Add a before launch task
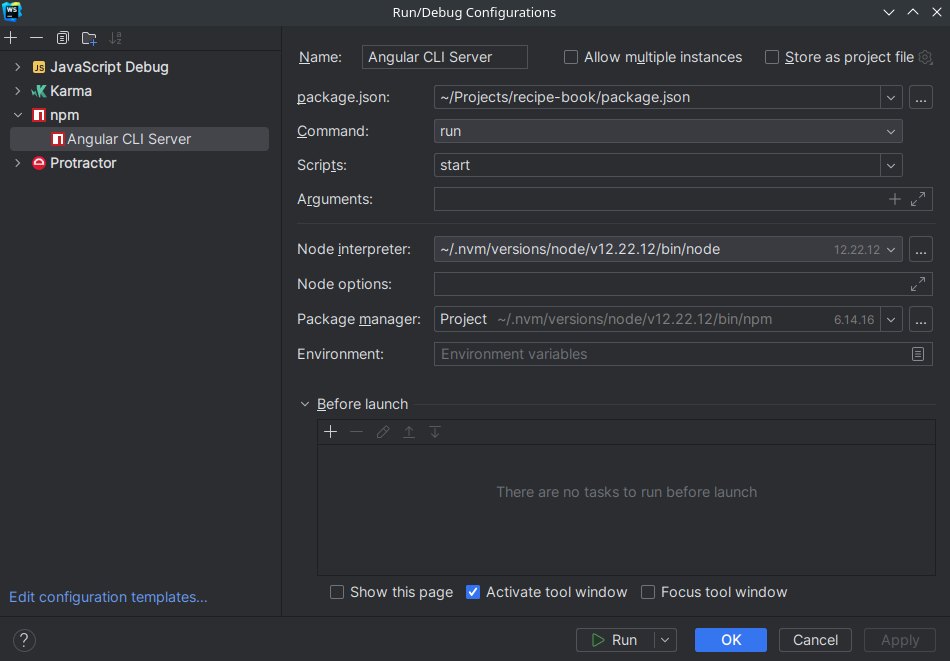 pyautogui.click(x=331, y=432)
